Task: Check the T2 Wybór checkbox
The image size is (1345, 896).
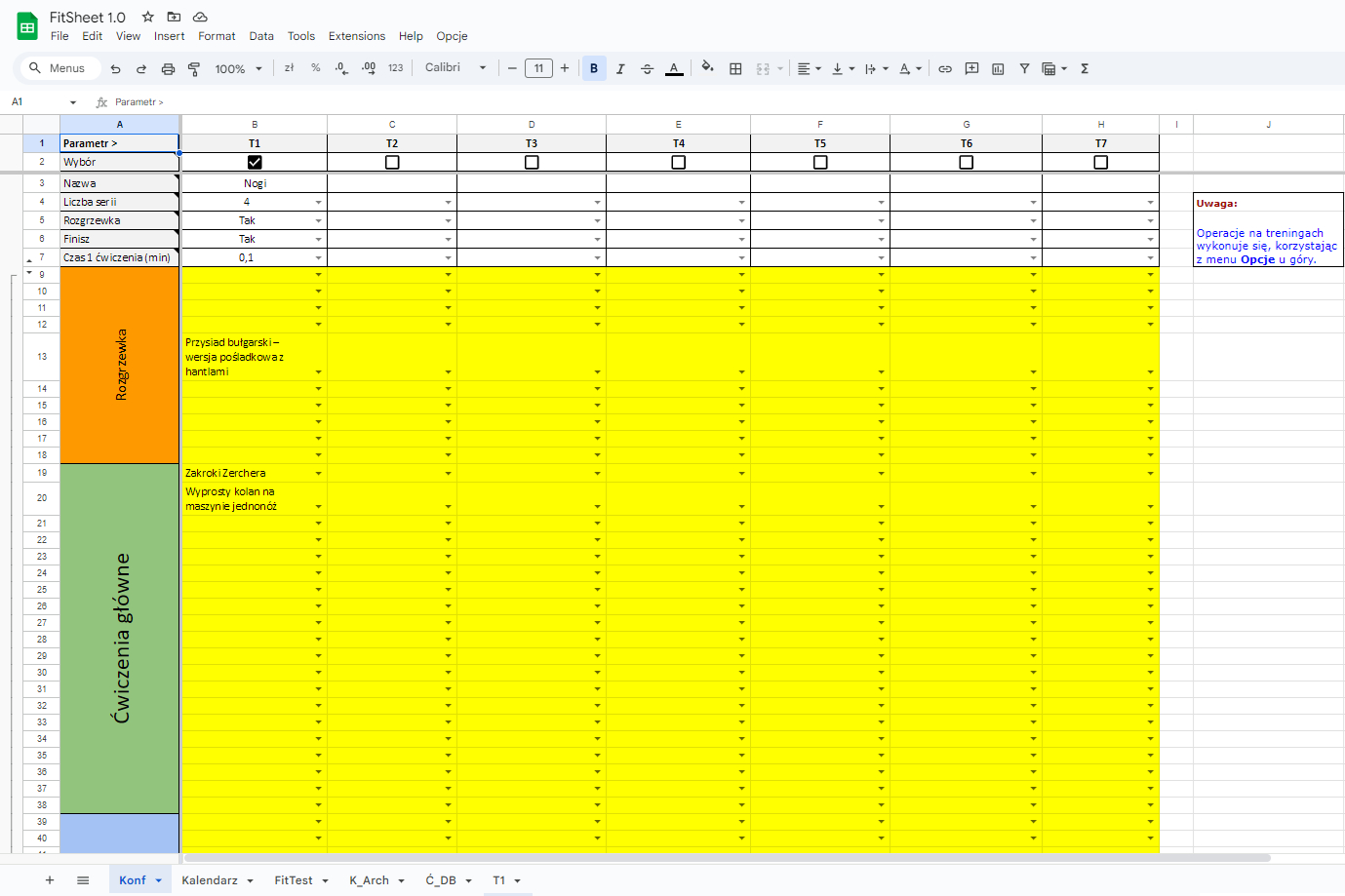Action: pos(392,163)
